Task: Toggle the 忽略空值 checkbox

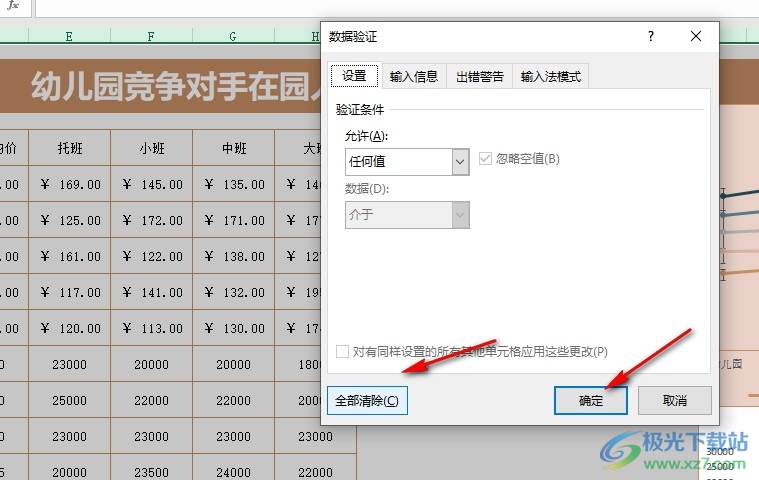Action: click(485, 159)
